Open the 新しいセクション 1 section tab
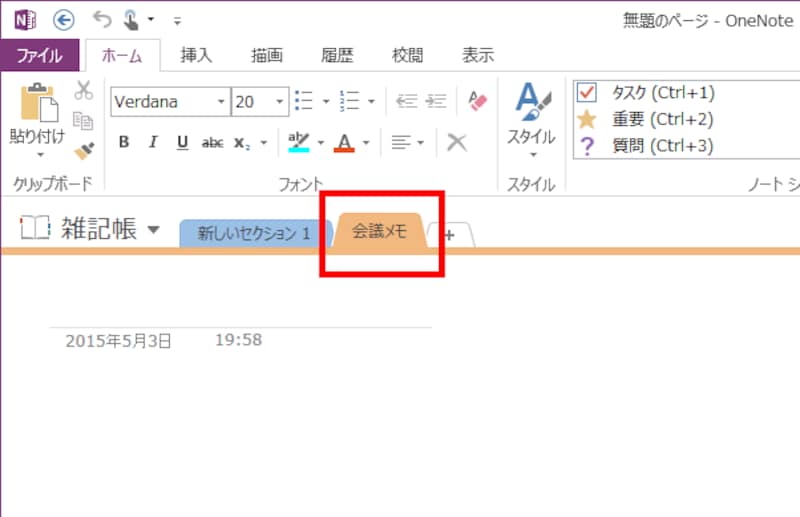Image resolution: width=800 pixels, height=517 pixels. click(254, 233)
